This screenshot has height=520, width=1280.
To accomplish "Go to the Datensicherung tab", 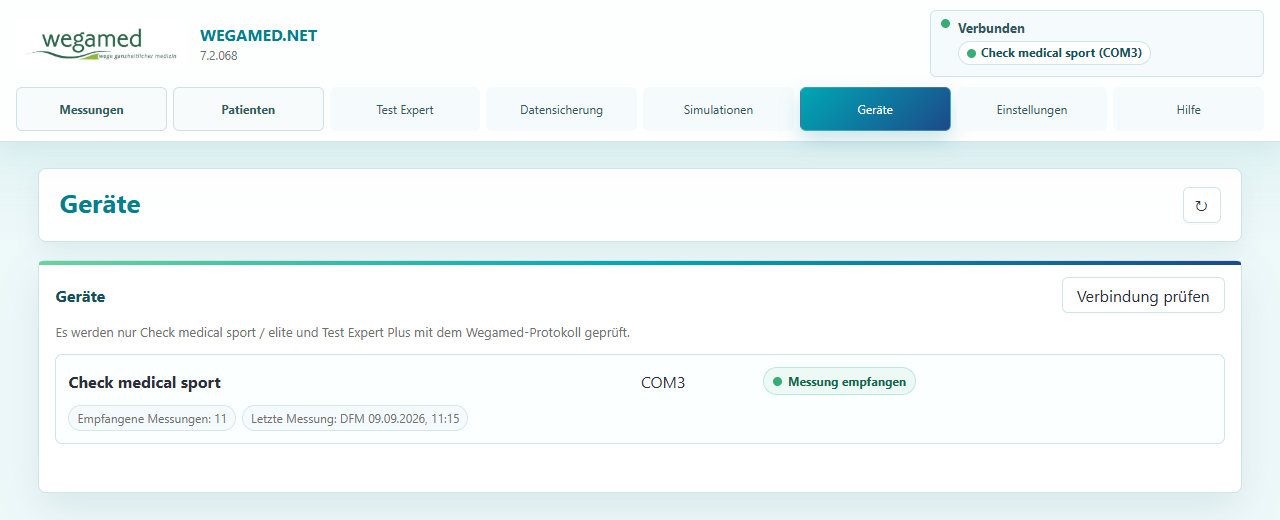I will click(x=561, y=109).
